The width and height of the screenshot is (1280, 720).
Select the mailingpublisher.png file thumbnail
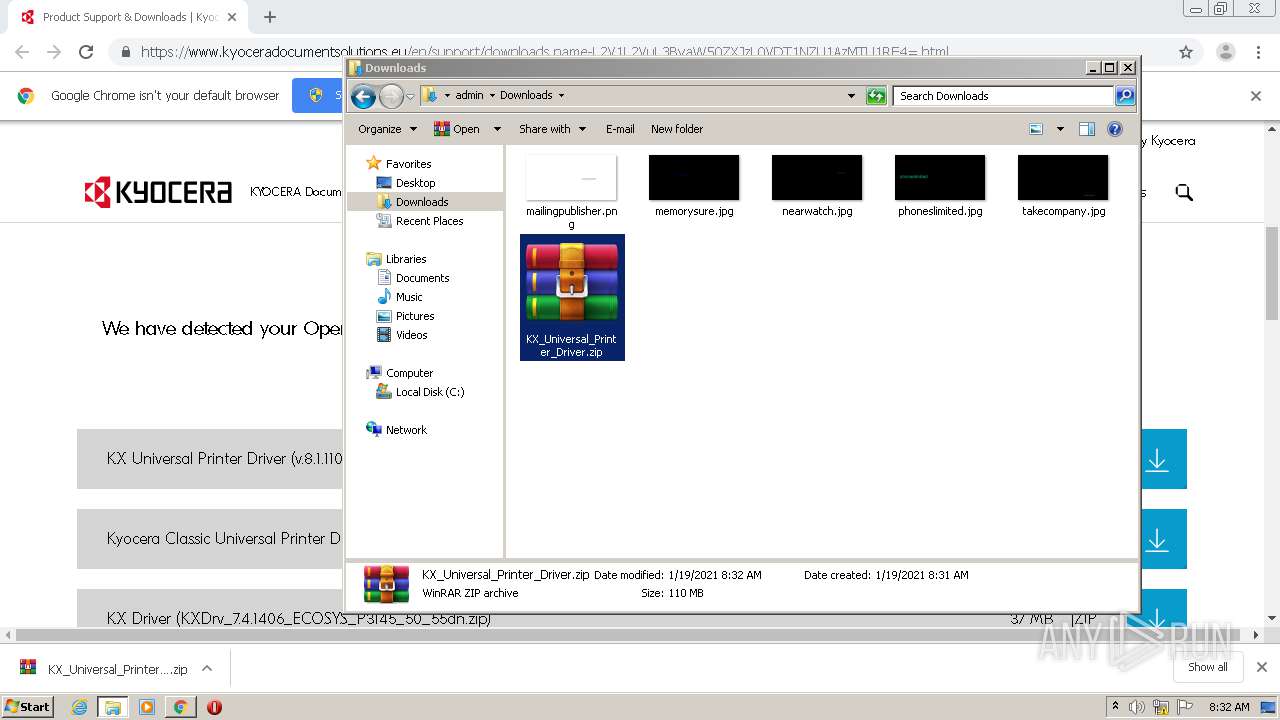point(571,178)
